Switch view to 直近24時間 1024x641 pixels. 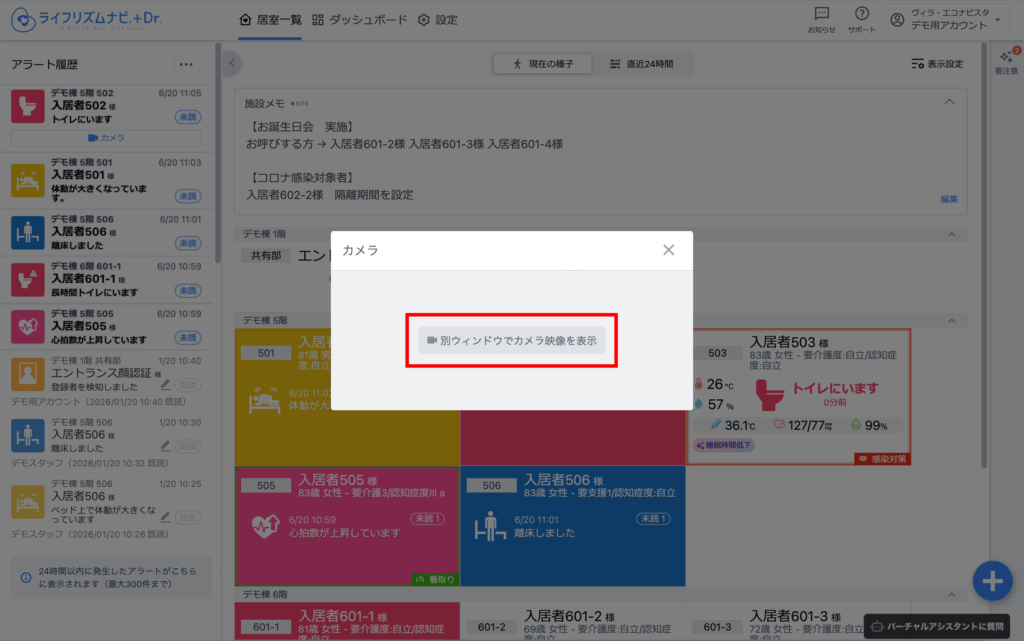tap(641, 64)
